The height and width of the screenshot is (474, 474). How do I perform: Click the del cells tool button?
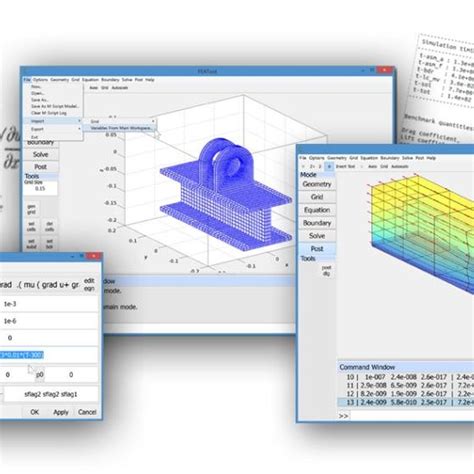tap(49, 227)
